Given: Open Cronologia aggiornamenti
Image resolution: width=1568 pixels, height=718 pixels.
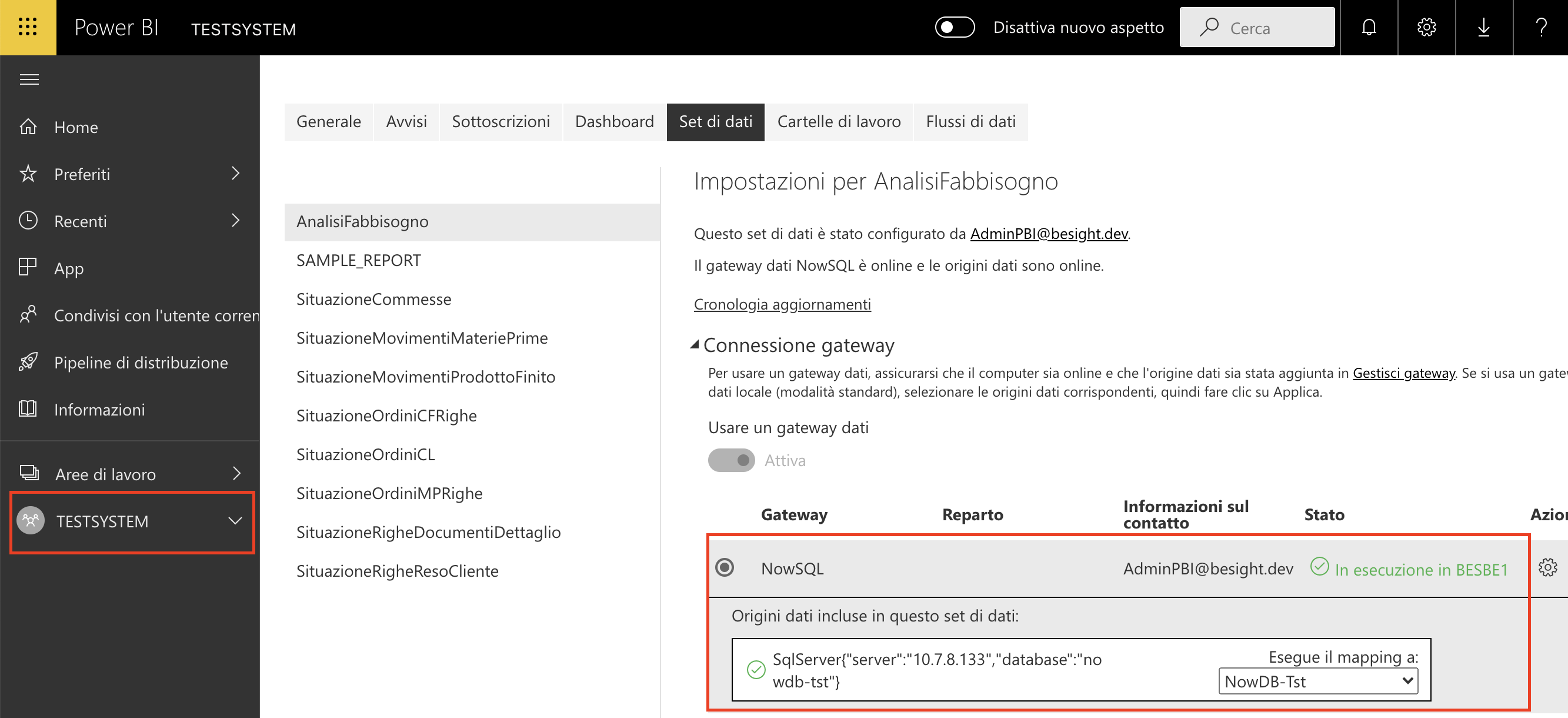Looking at the screenshot, I should 782,304.
